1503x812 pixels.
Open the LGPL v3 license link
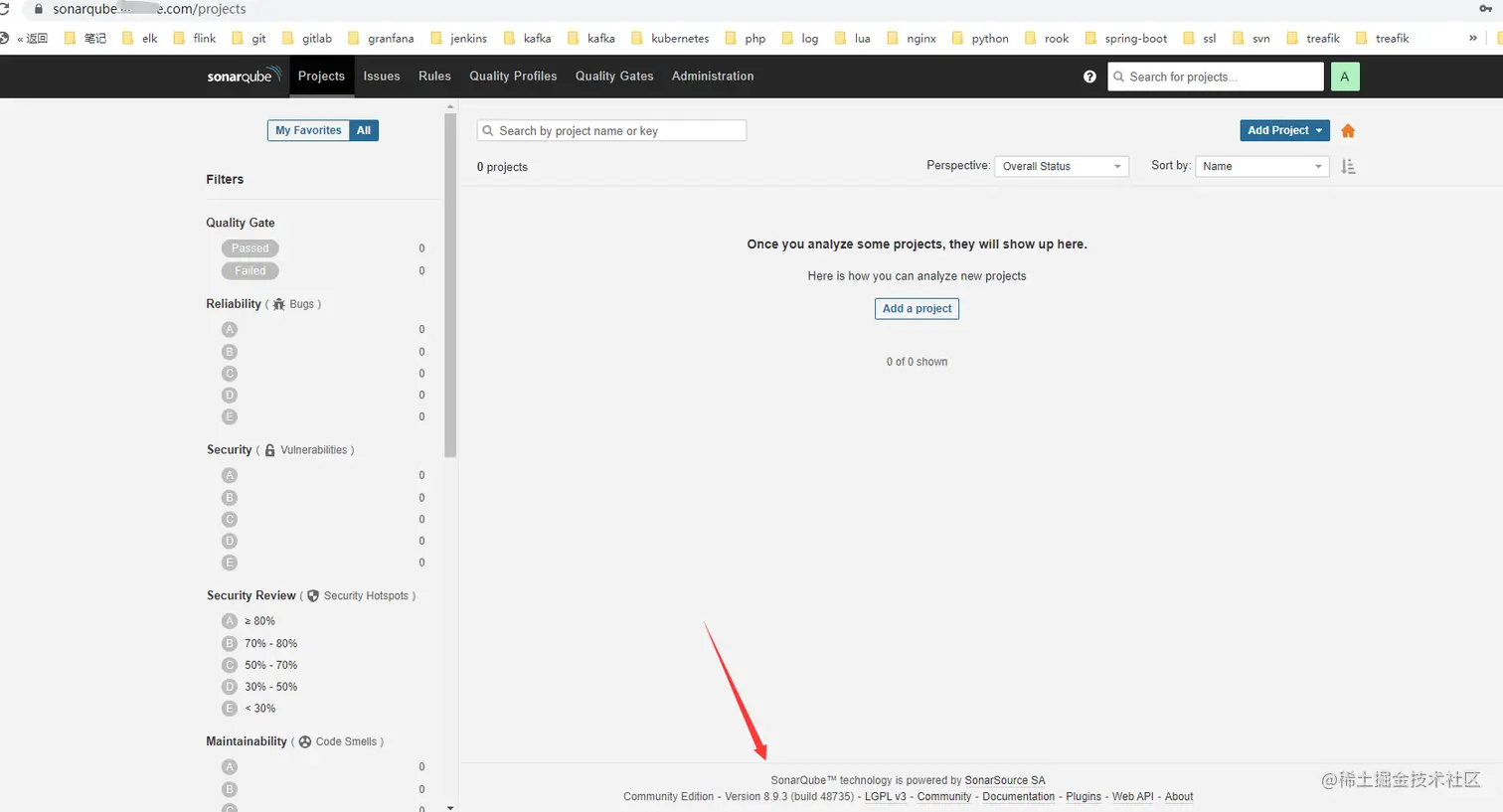885,797
